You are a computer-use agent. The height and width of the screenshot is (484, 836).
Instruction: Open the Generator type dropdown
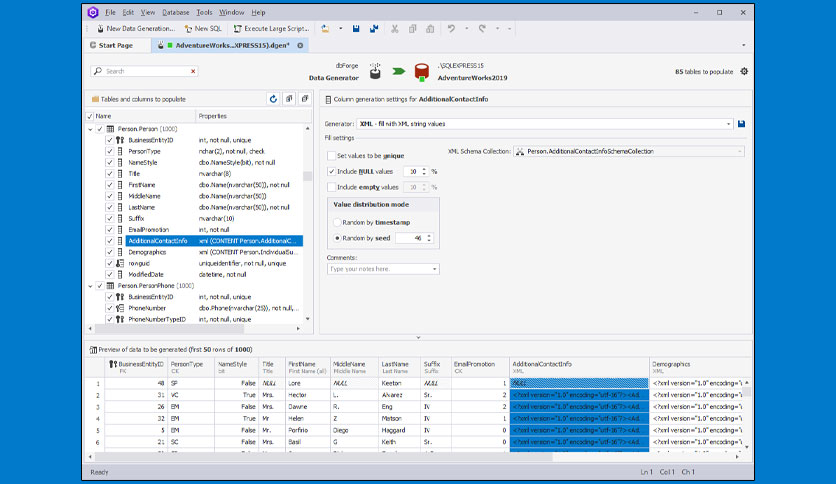coord(728,124)
